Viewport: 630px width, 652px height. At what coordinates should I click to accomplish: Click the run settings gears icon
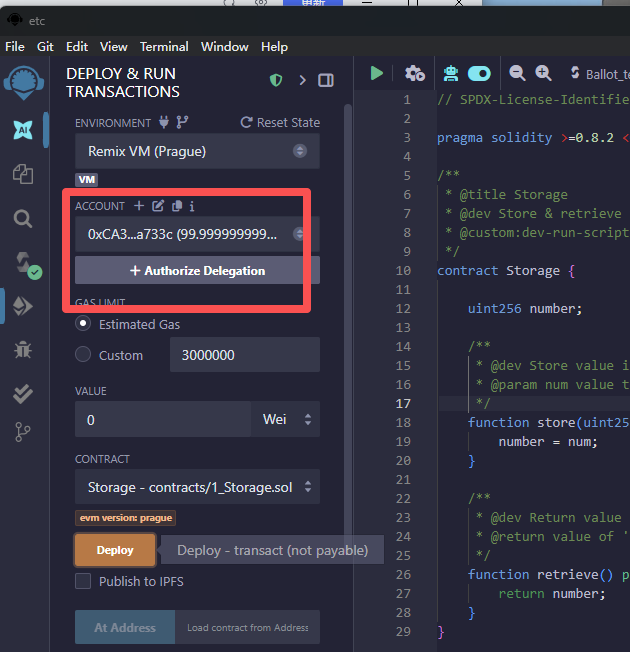tap(415, 74)
